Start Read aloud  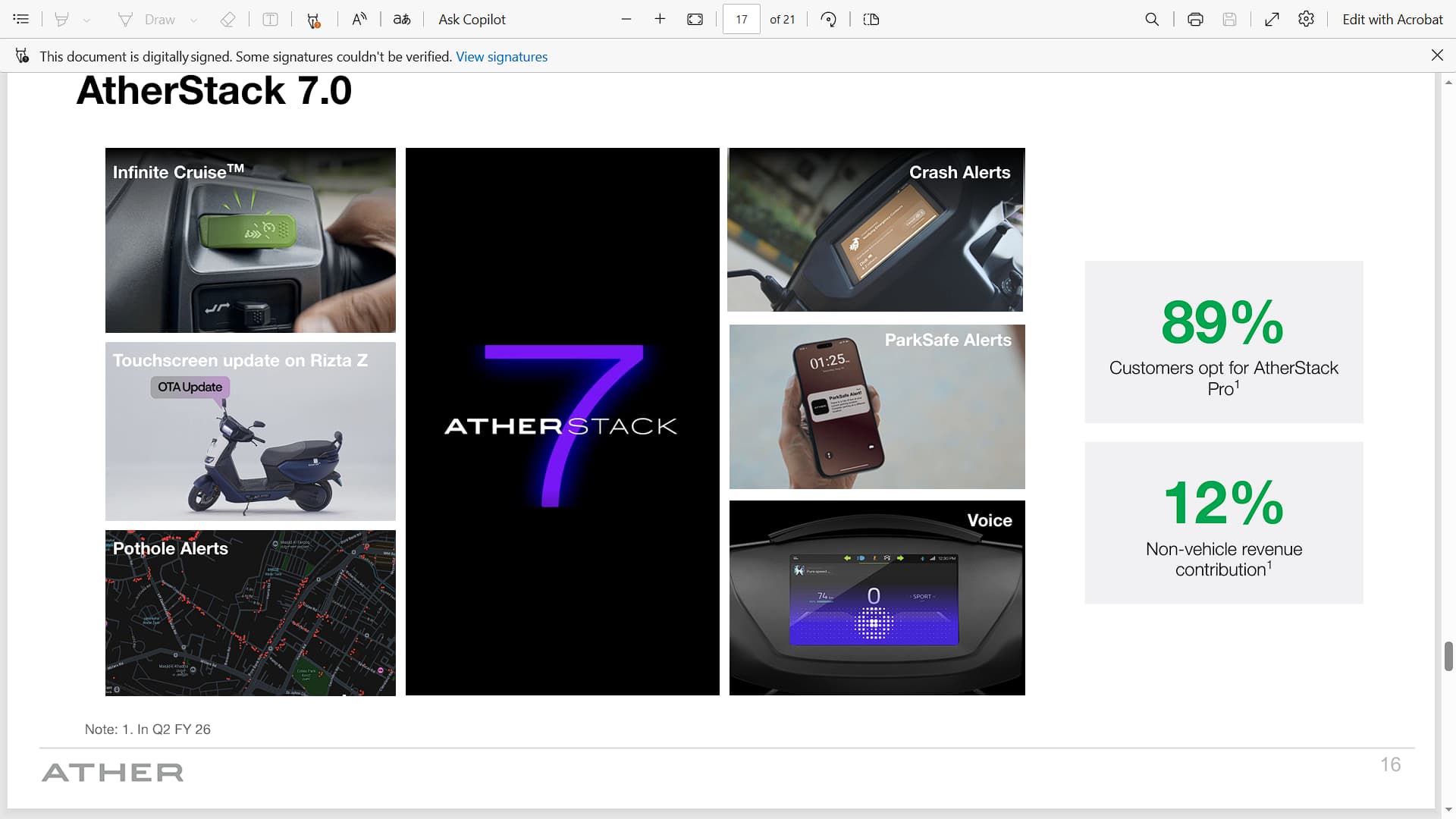[359, 19]
